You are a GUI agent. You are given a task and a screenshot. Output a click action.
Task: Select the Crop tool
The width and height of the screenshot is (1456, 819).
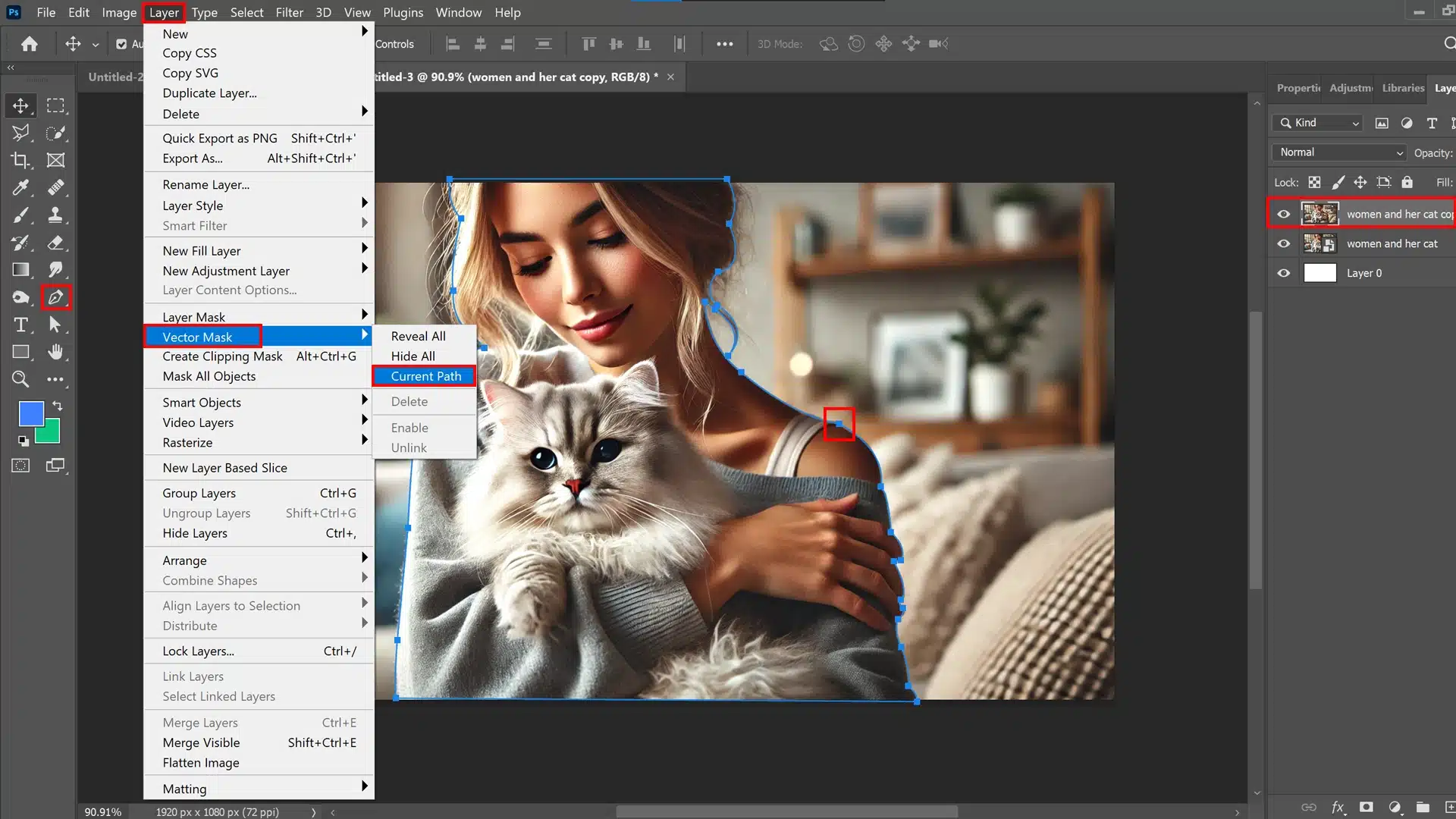click(20, 160)
